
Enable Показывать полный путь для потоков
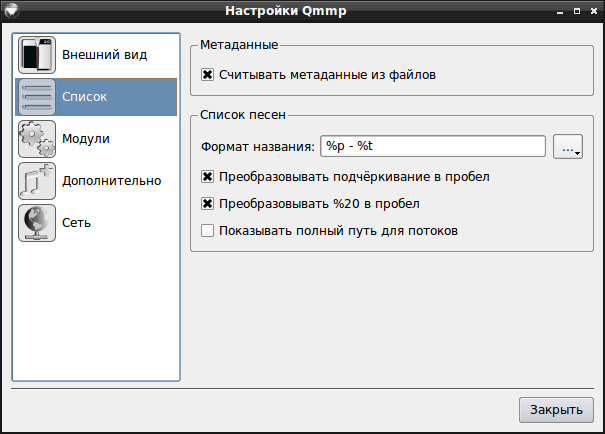pyautogui.click(x=207, y=231)
